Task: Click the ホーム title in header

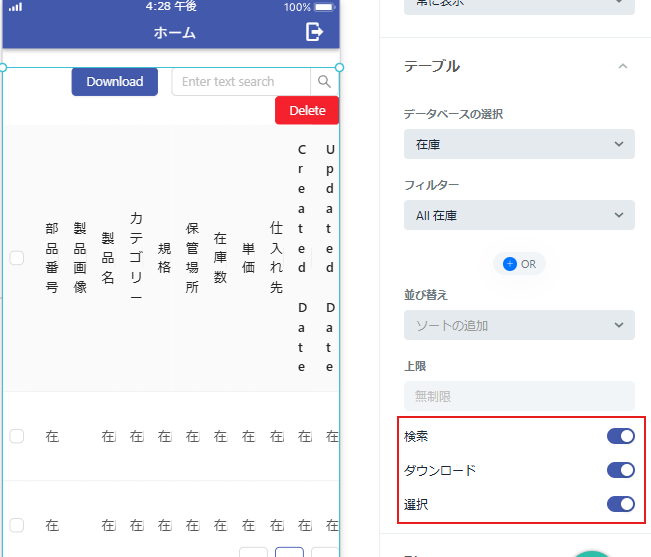Action: pyautogui.click(x=174, y=32)
